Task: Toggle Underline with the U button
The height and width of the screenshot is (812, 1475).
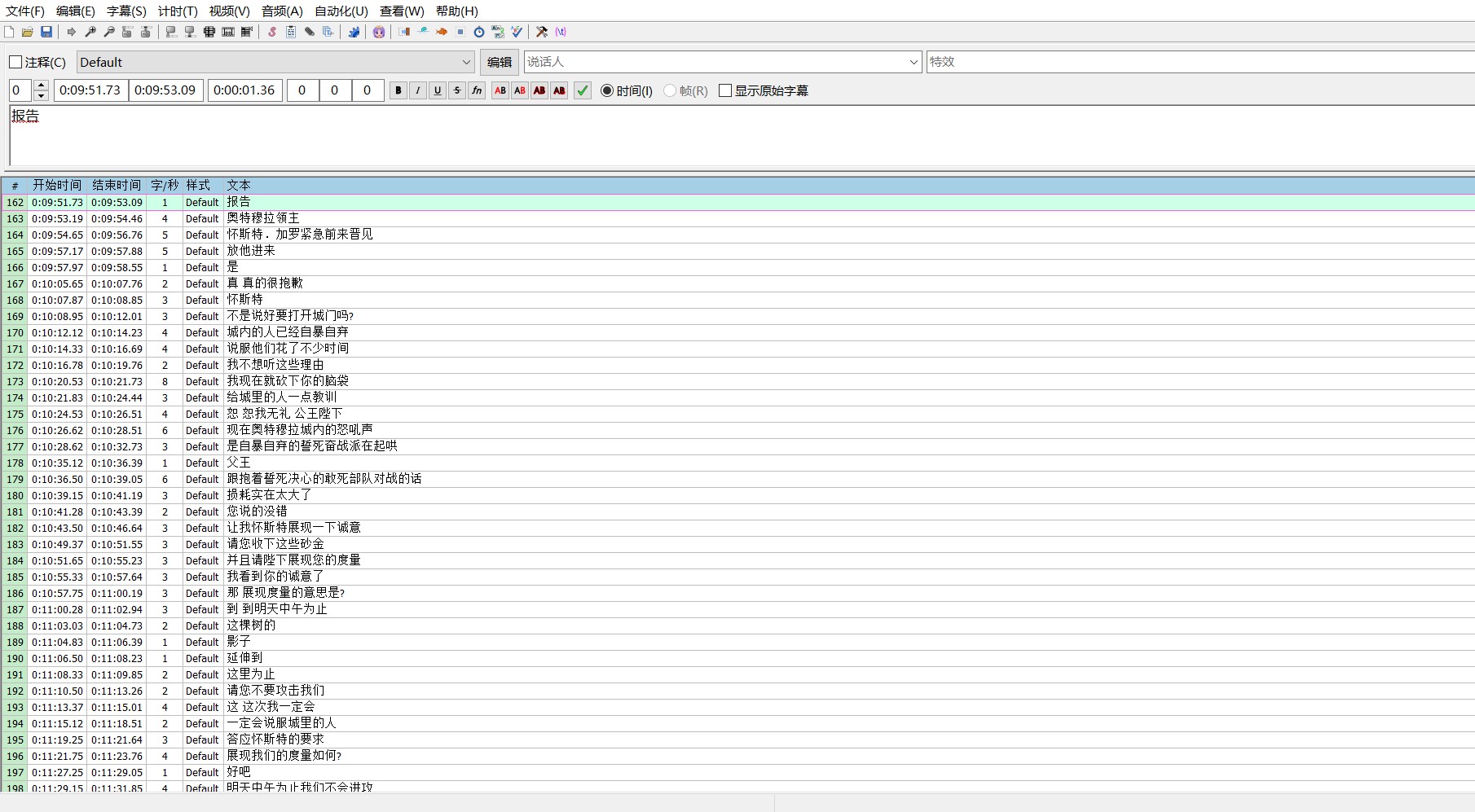Action: [x=438, y=90]
